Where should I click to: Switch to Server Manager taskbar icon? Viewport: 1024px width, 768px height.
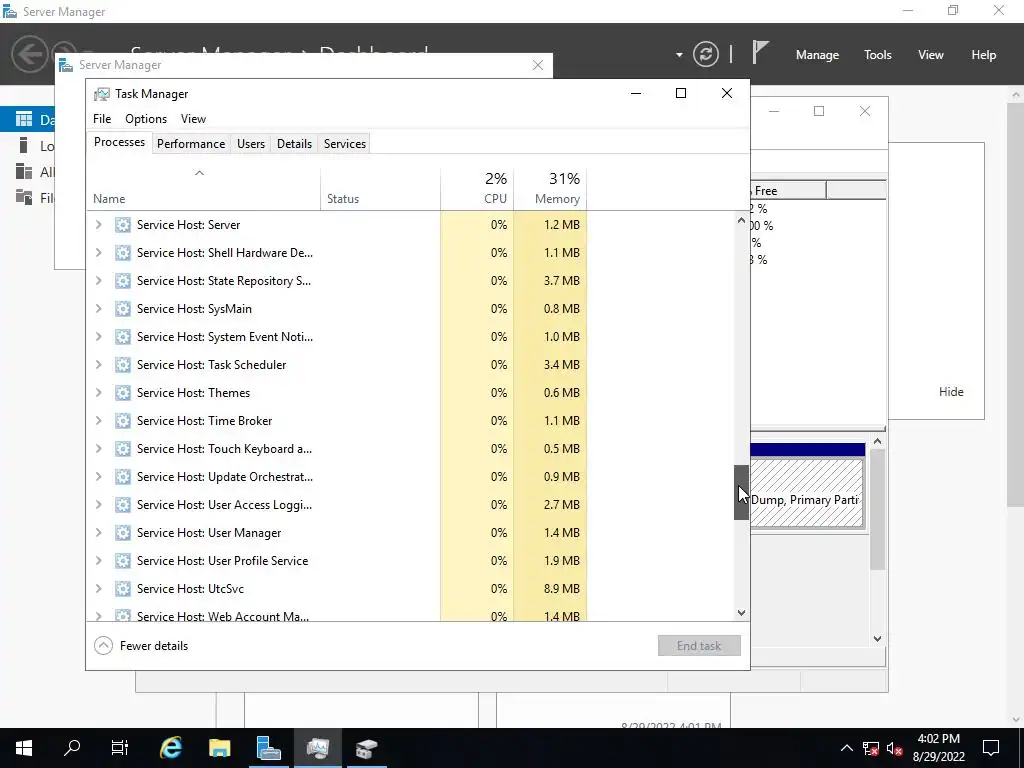(x=268, y=748)
